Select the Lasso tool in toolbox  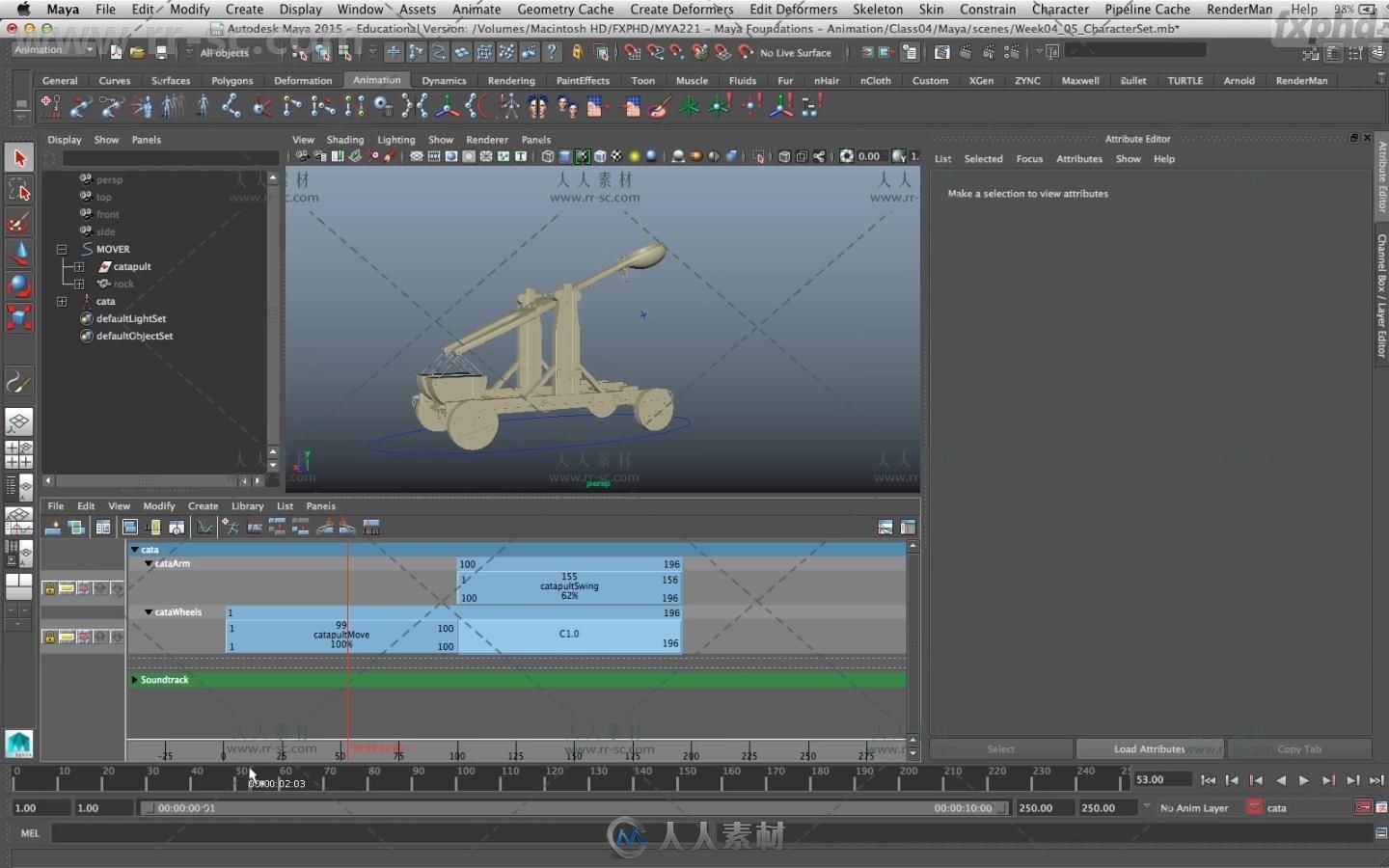click(19, 190)
